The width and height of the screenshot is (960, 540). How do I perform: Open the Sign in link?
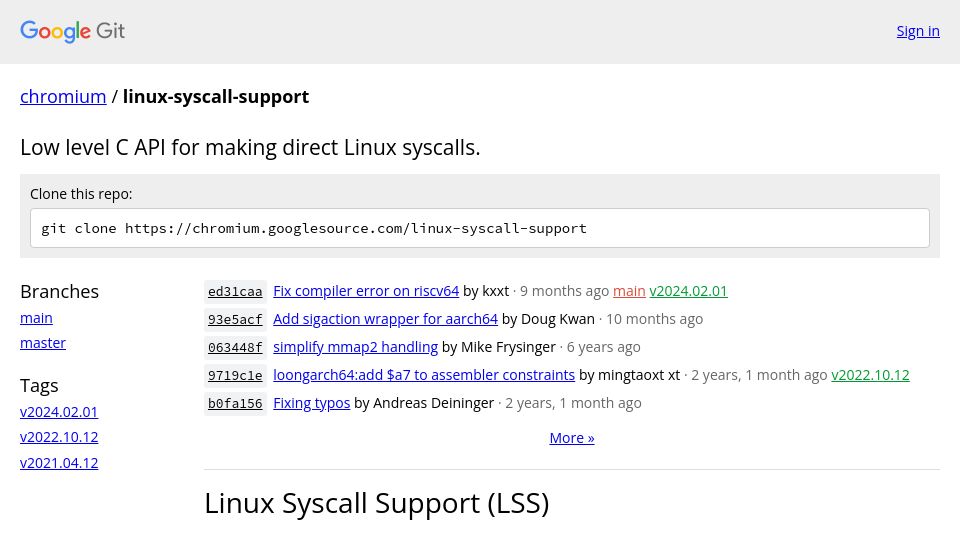[x=918, y=31]
